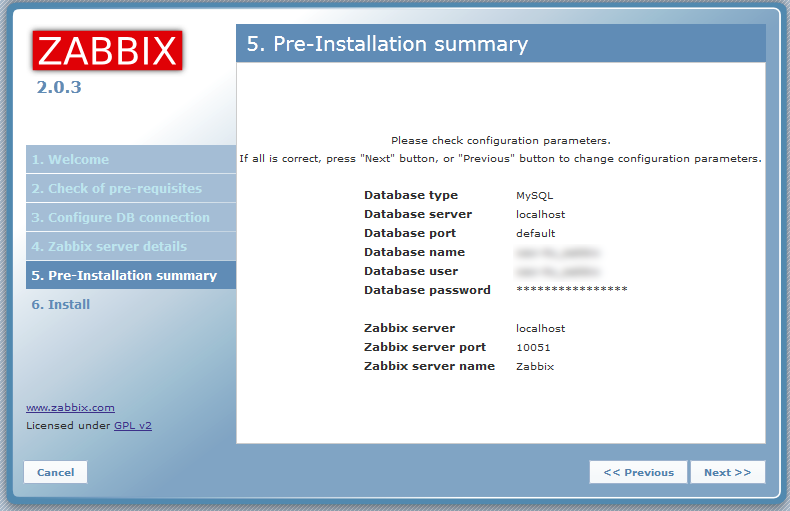790x511 pixels.
Task: Select the Pre-Installation summary step in sidebar
Action: (x=124, y=276)
